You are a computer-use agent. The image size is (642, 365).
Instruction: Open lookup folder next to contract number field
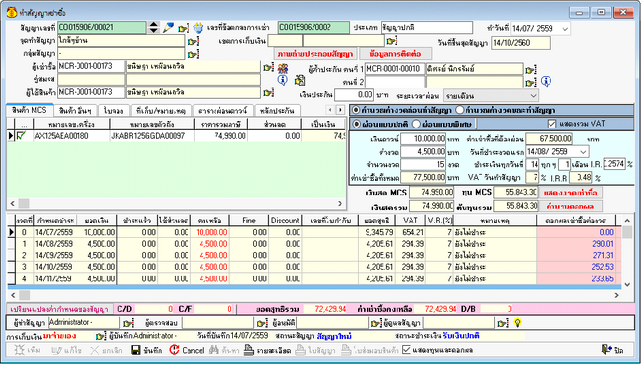[183, 28]
